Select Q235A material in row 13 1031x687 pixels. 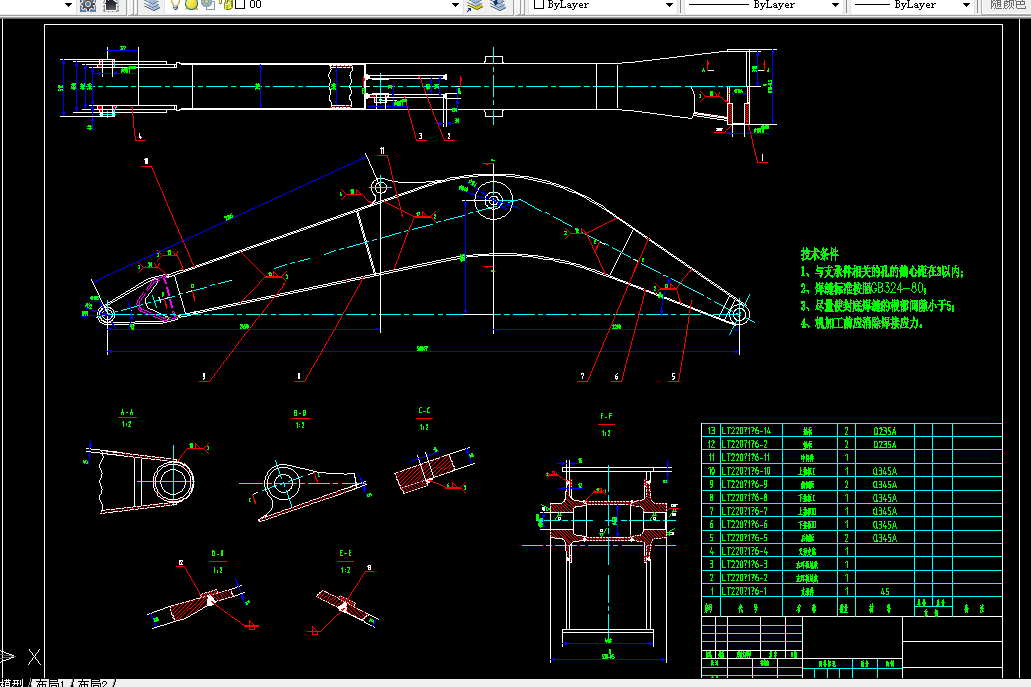(885, 431)
